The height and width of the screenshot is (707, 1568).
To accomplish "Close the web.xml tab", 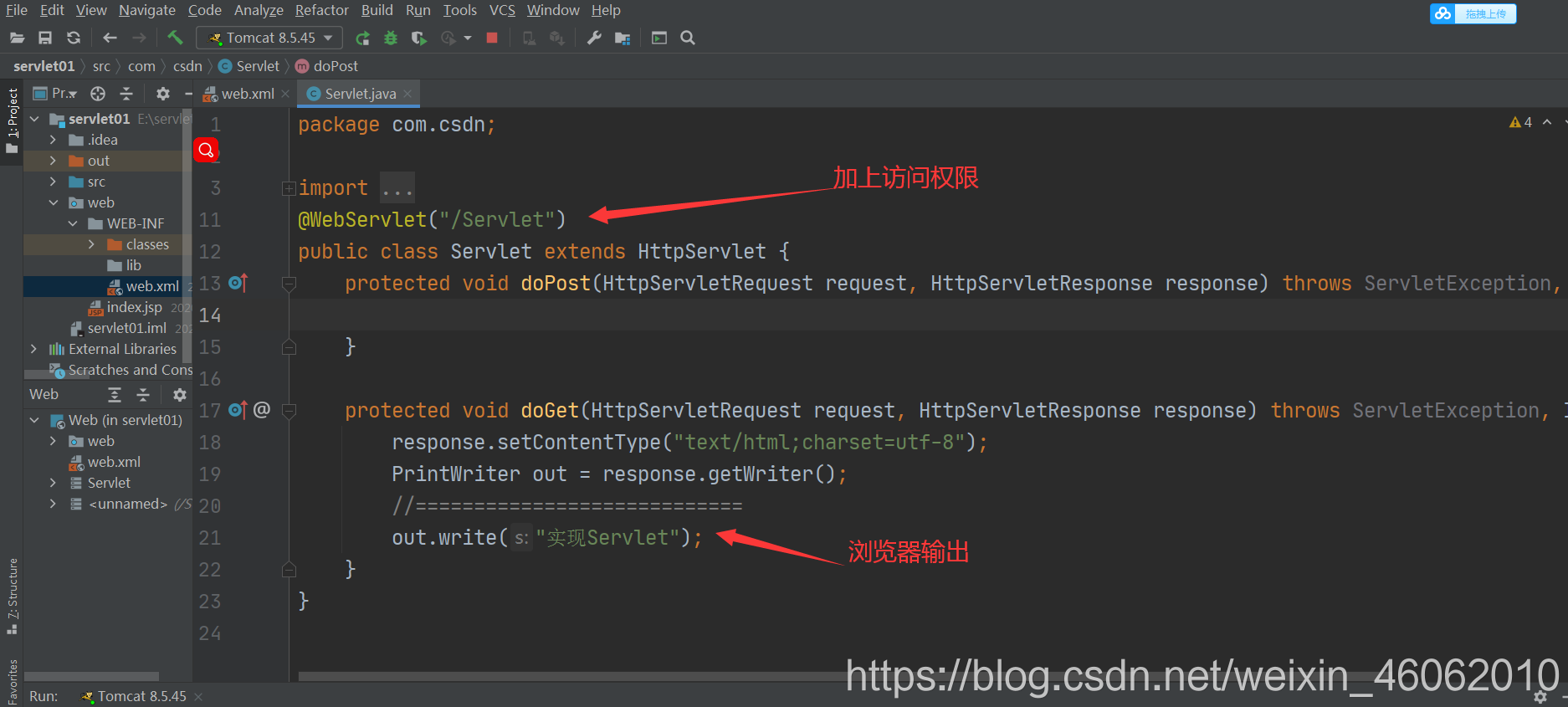I will click(285, 94).
